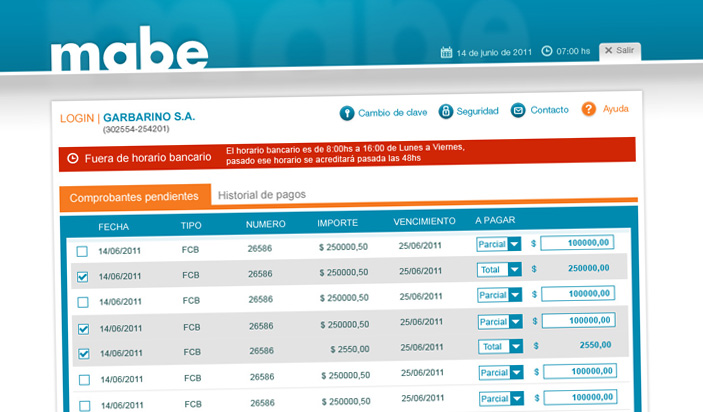703x412 pixels.
Task: Open Seguridad via the padlock icon
Action: 446,111
